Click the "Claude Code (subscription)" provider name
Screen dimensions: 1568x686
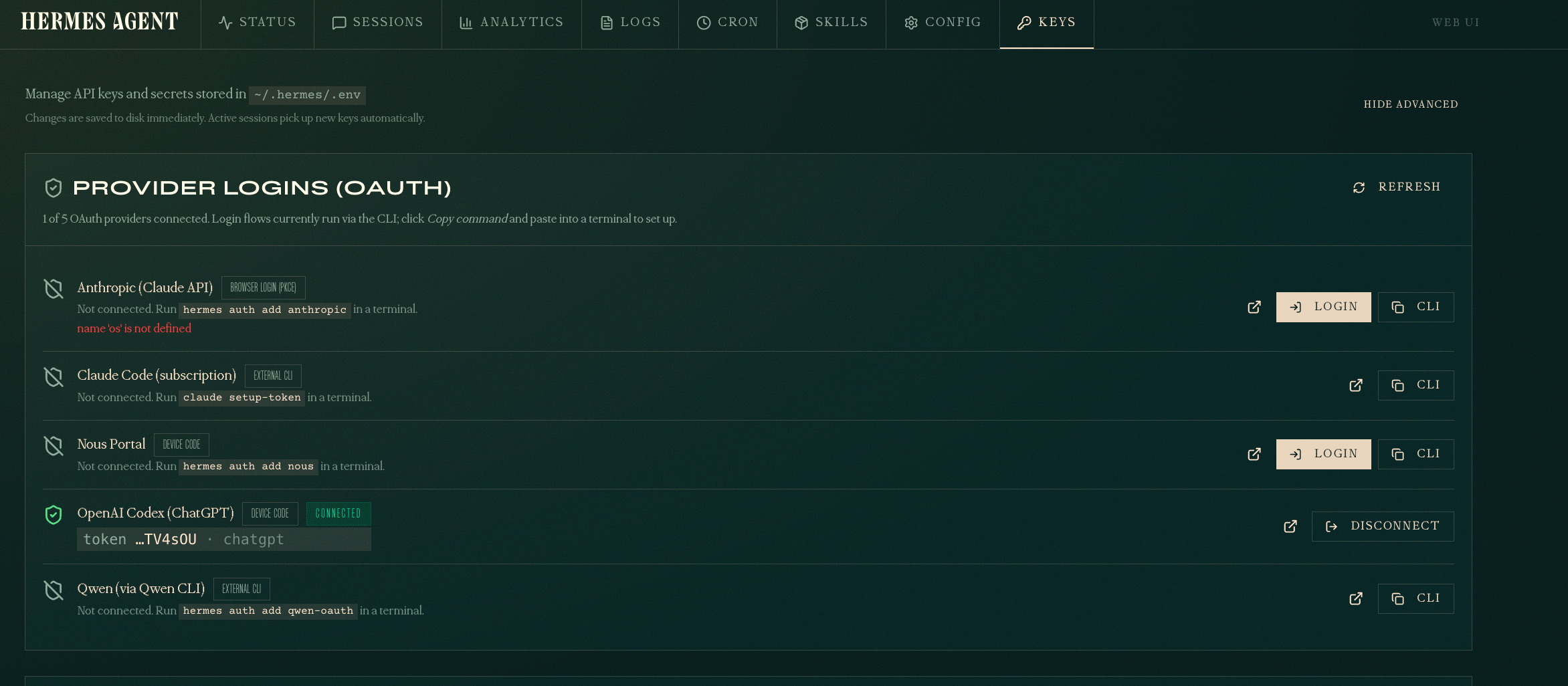[157, 376]
